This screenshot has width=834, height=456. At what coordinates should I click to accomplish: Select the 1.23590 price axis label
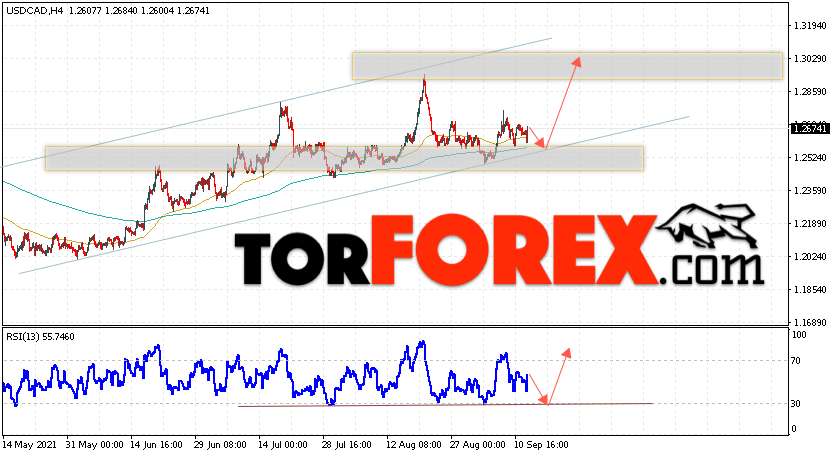[x=810, y=190]
